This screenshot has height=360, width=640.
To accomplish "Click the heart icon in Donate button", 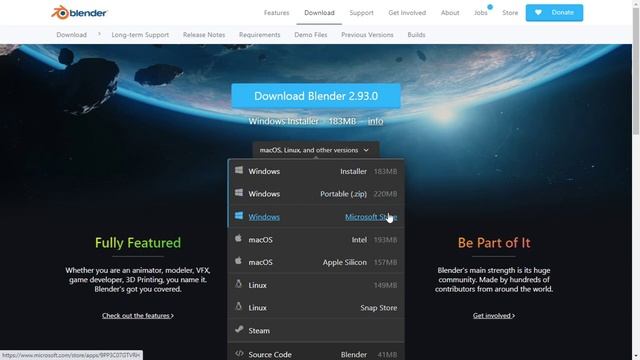I will (x=538, y=13).
